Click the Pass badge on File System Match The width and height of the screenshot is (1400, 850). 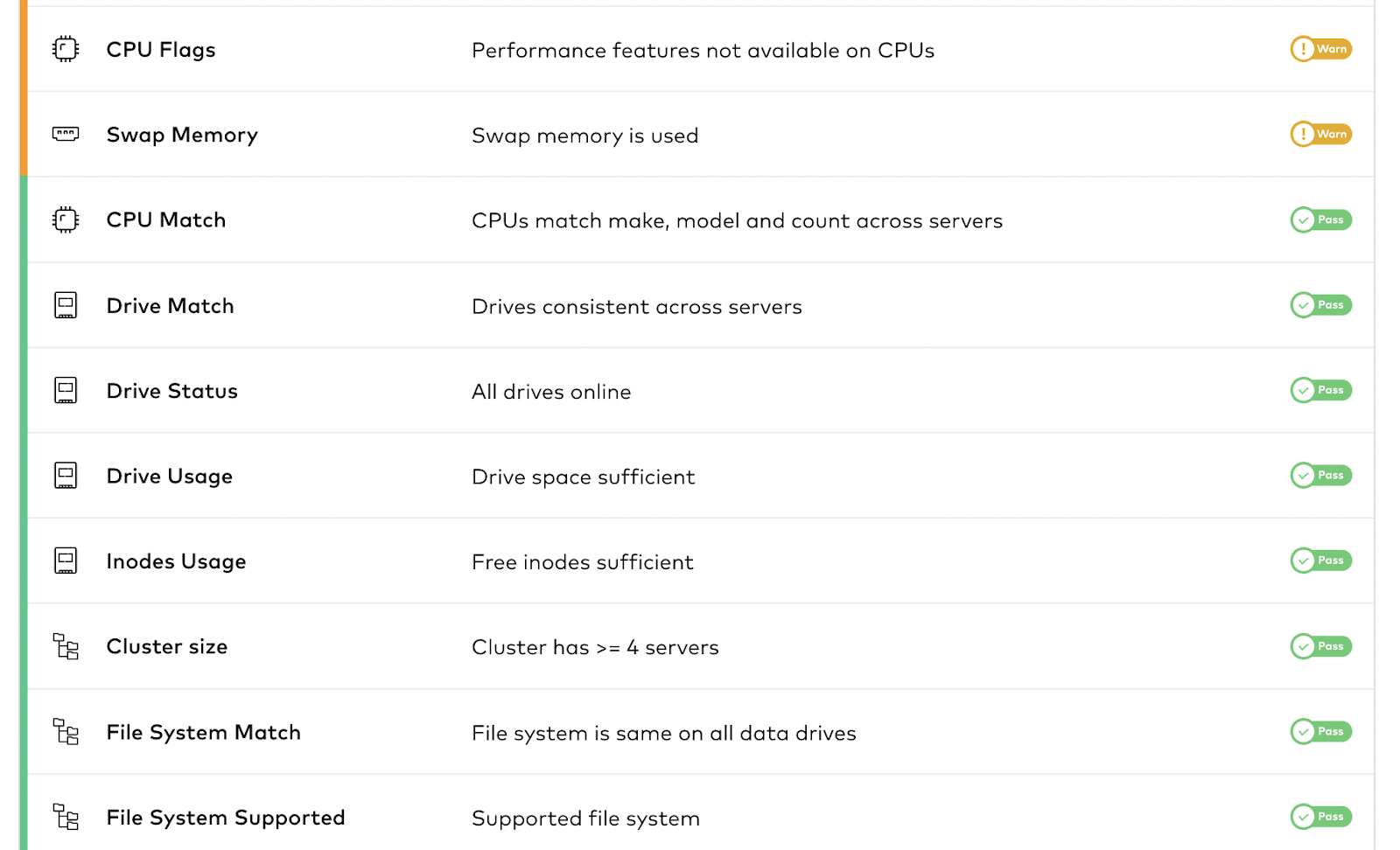1320,731
